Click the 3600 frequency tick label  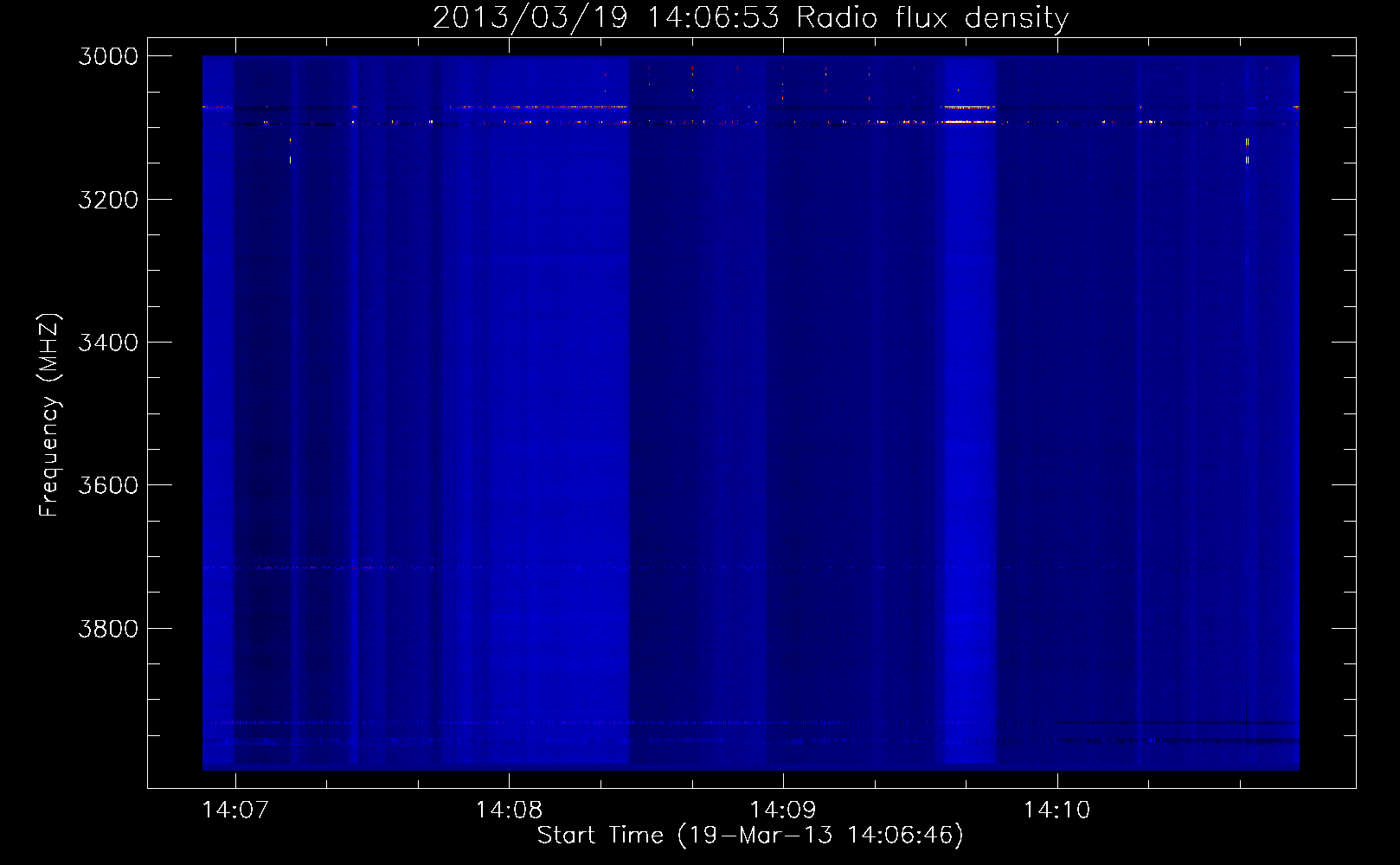108,485
